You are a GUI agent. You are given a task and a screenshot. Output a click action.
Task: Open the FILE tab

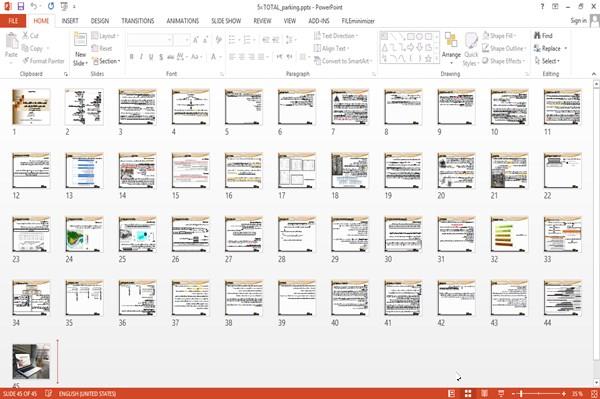click(13, 21)
